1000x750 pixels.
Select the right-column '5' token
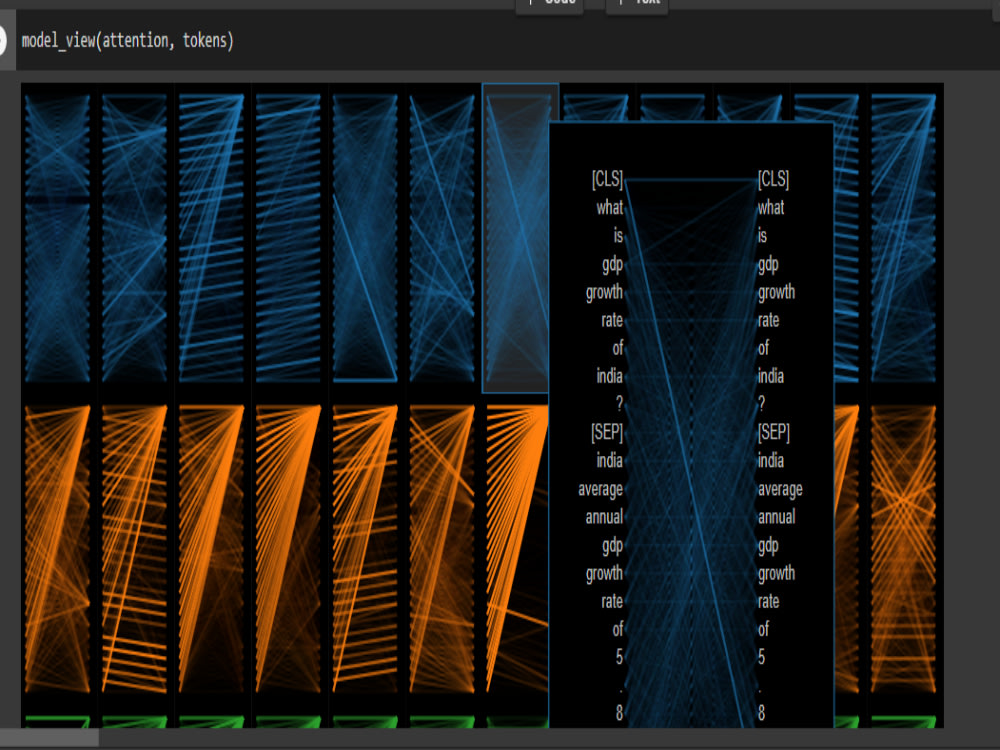pyautogui.click(x=761, y=658)
